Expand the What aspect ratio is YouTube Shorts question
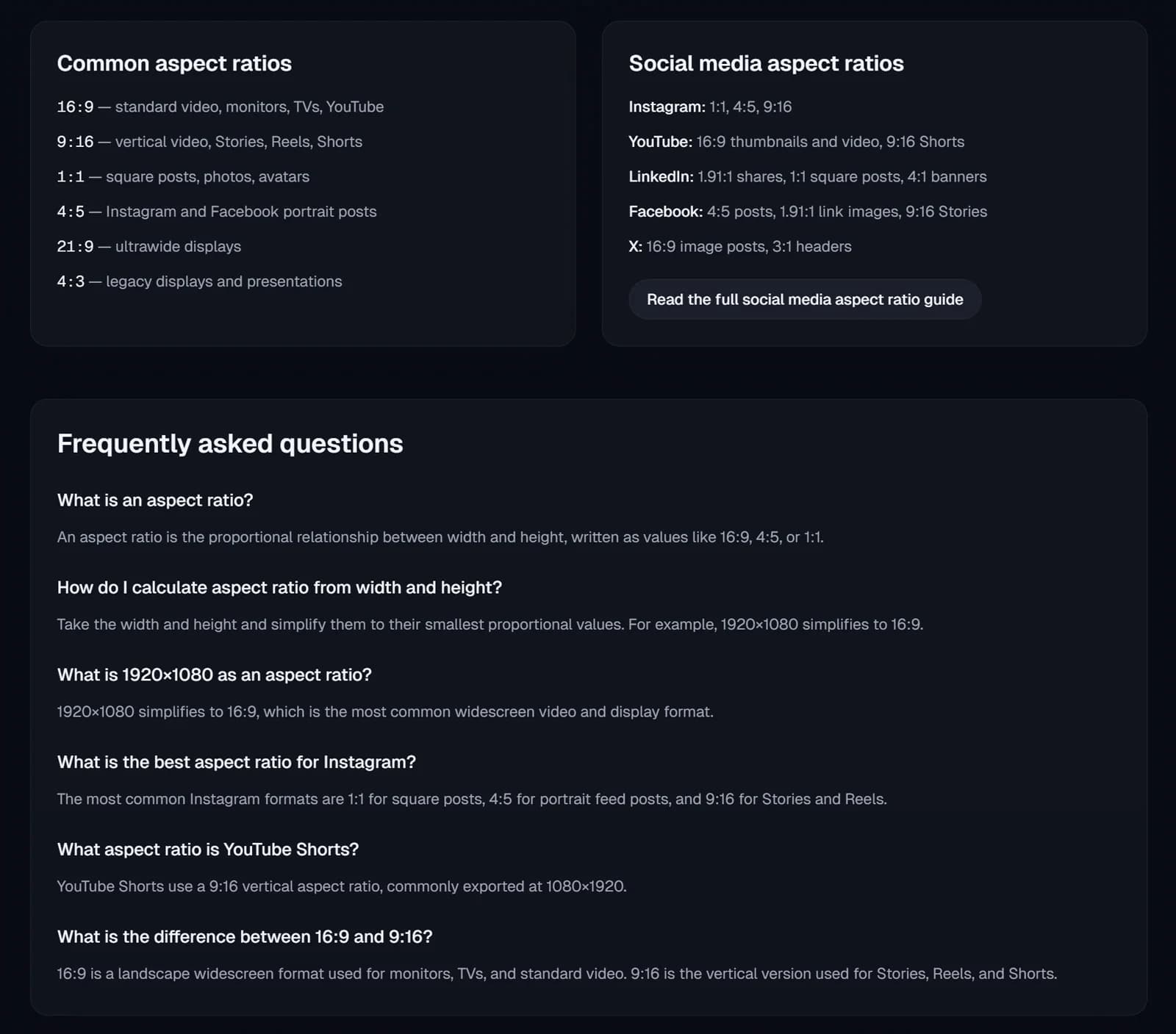 pos(208,849)
